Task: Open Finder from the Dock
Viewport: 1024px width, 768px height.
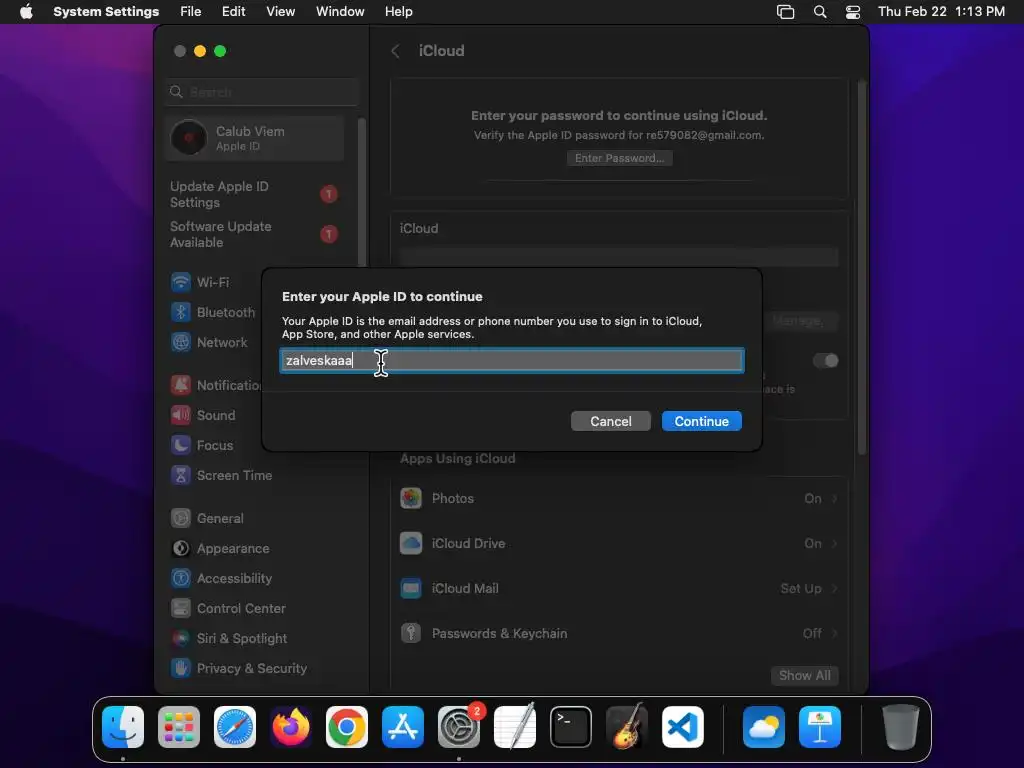Action: tap(123, 727)
